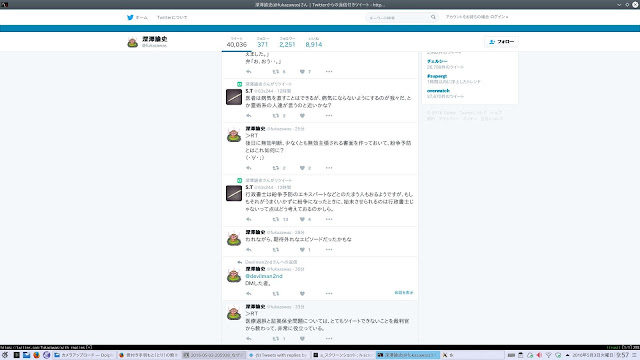Image resolution: width=640 pixels, height=360 pixels.
Task: Click S.T avatar on '医者は病気を' tweet
Action: pyautogui.click(x=234, y=97)
